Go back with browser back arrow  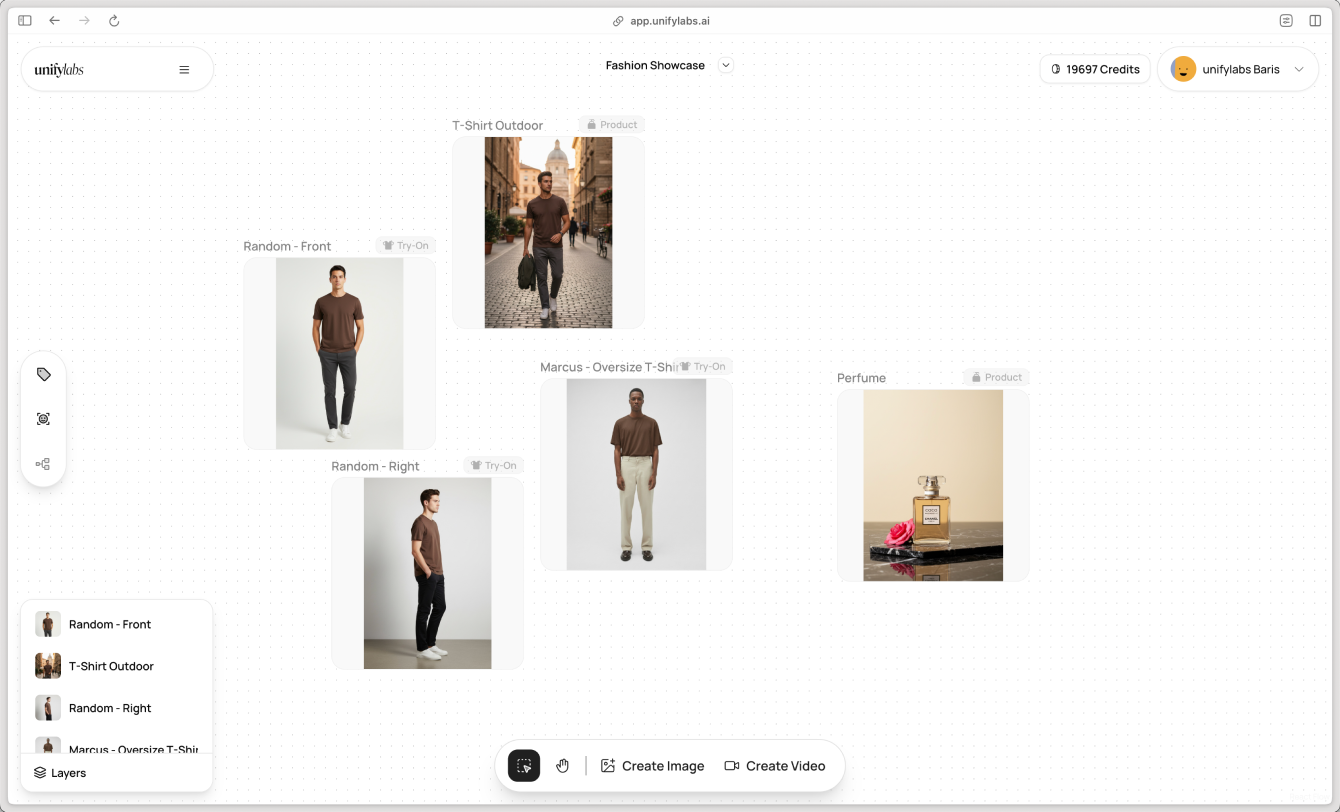pos(55,21)
